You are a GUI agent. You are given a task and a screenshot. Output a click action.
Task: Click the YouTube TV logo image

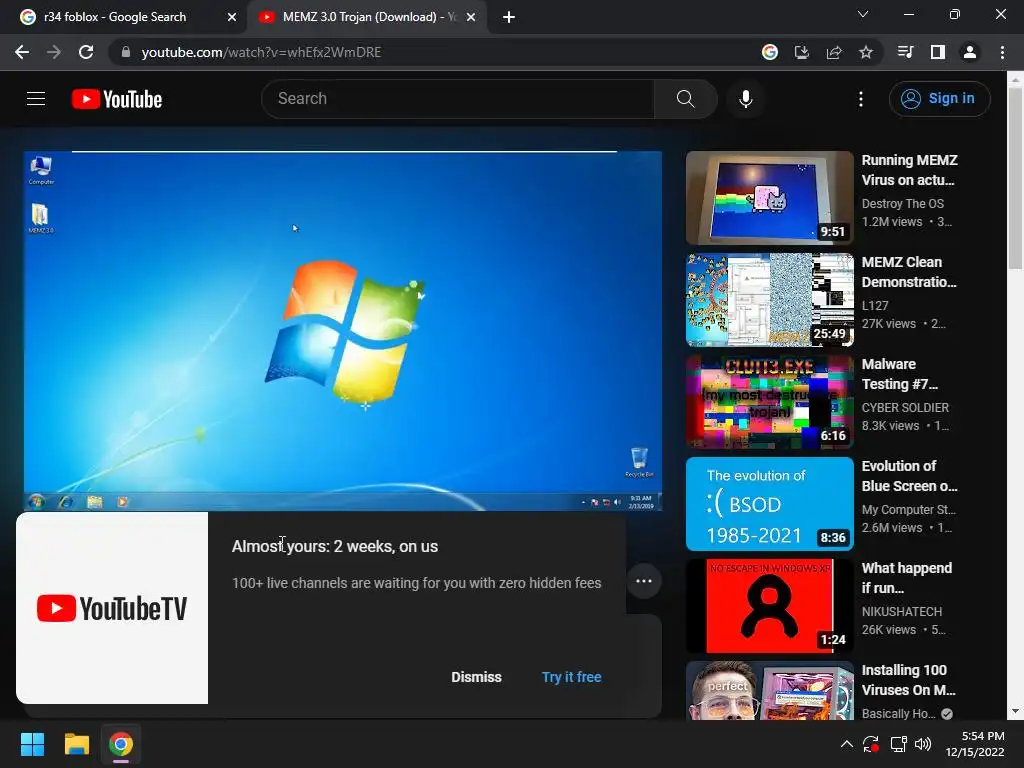point(112,608)
